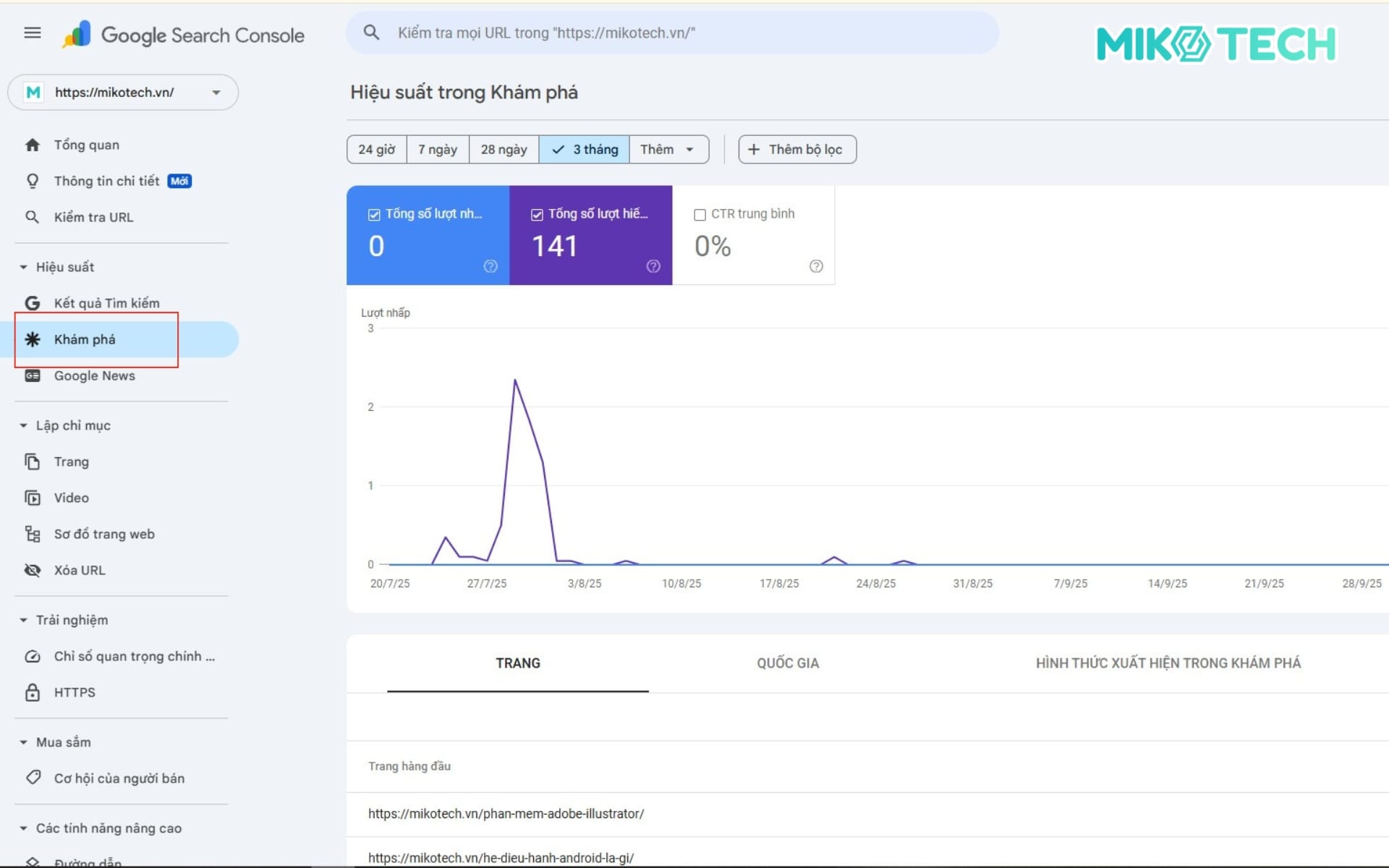Go to Tổng quan overview page
Screen dimensions: 1389x868
tap(85, 144)
